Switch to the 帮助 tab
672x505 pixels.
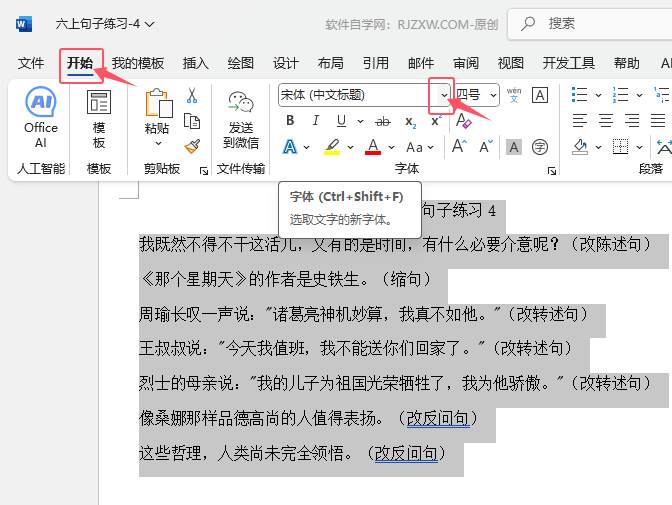click(626, 63)
